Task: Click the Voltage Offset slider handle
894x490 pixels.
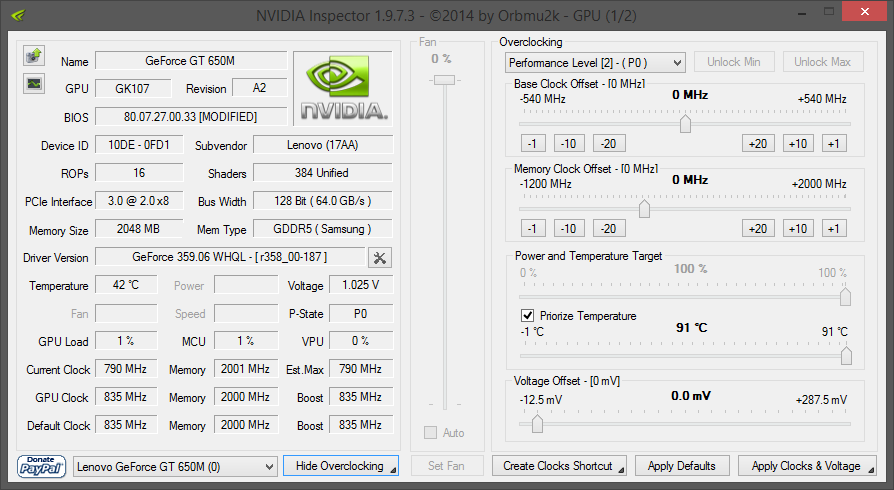Action: [537, 423]
